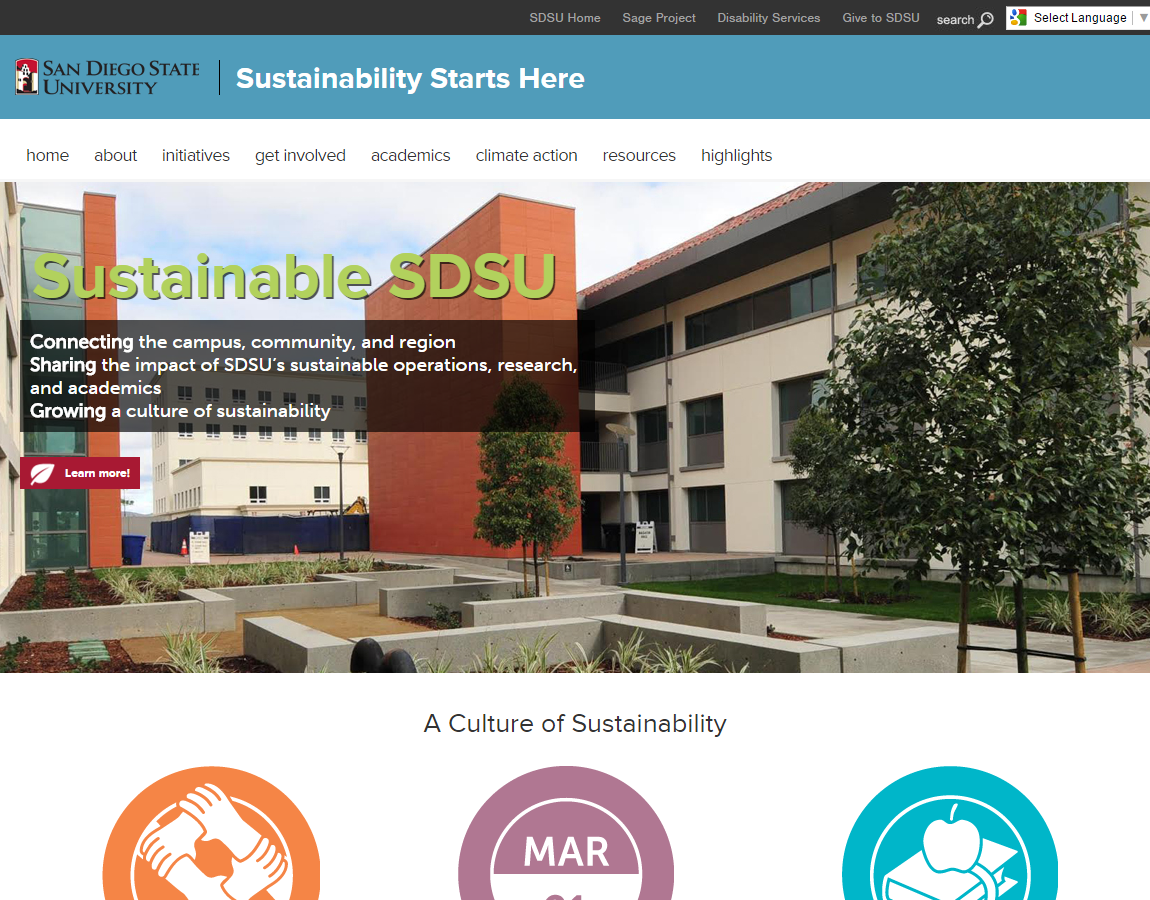Click the Google Translate logo icon

(1018, 18)
